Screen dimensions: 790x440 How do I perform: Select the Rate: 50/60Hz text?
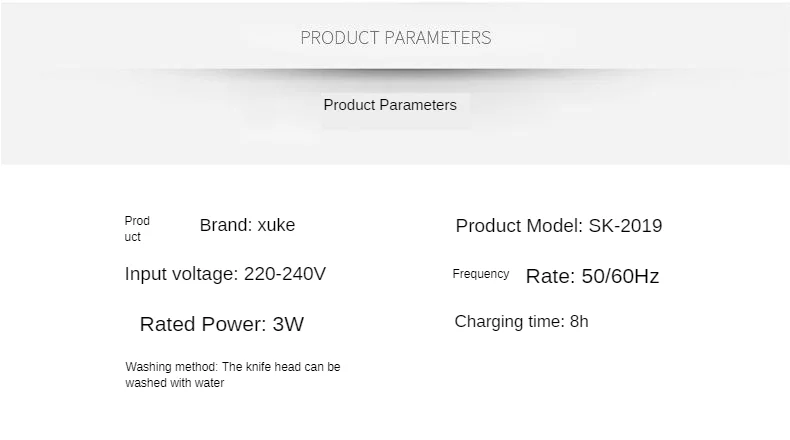[x=592, y=276]
